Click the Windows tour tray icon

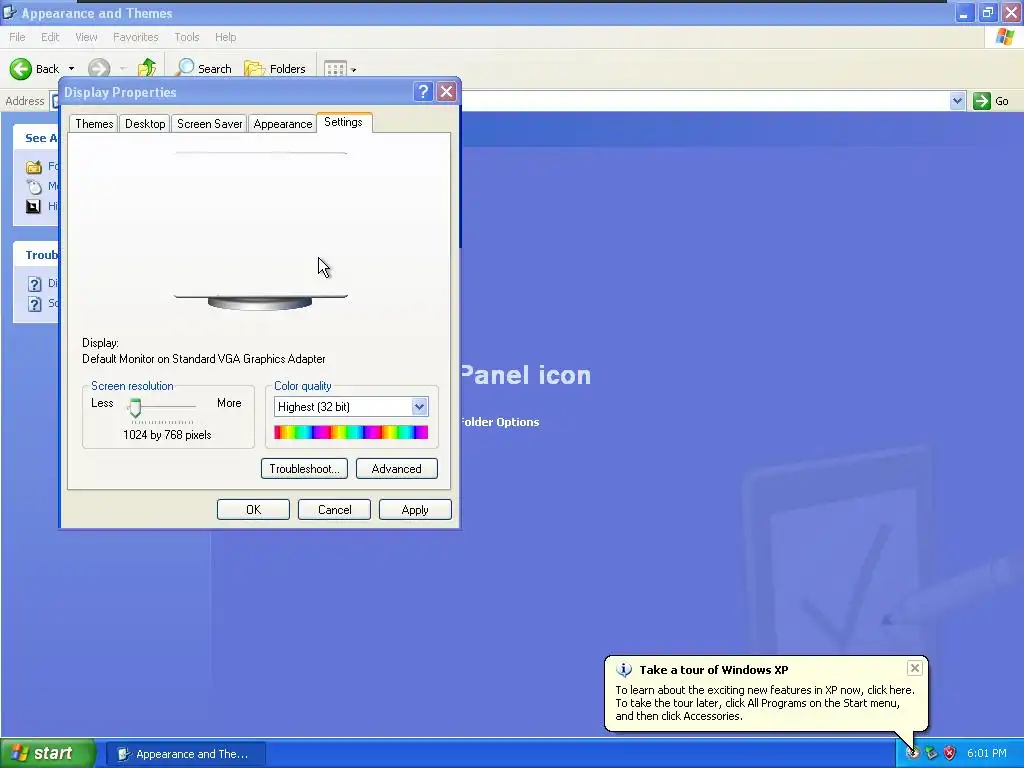click(x=912, y=753)
